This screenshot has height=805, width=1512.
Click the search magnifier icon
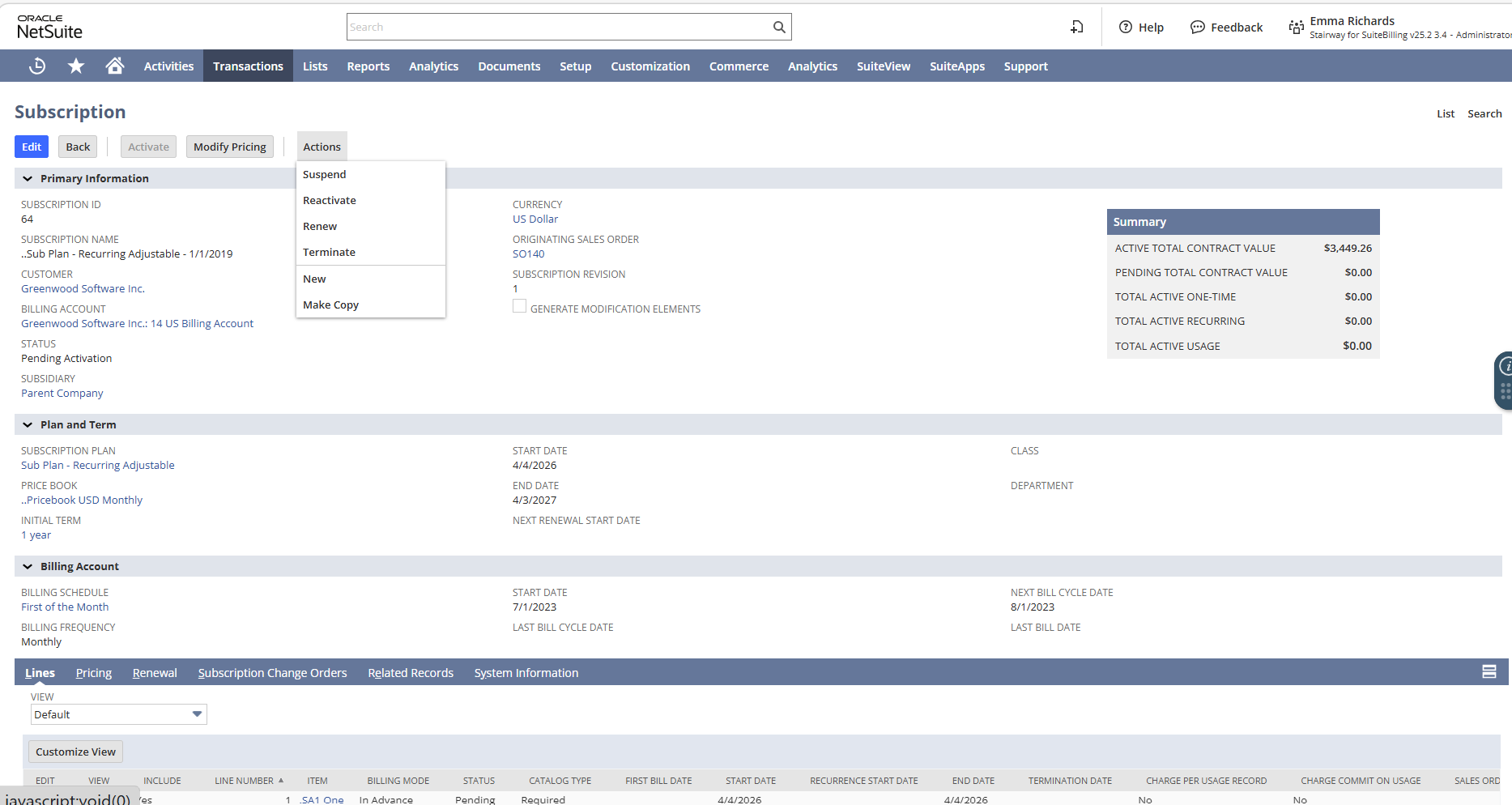coord(778,28)
